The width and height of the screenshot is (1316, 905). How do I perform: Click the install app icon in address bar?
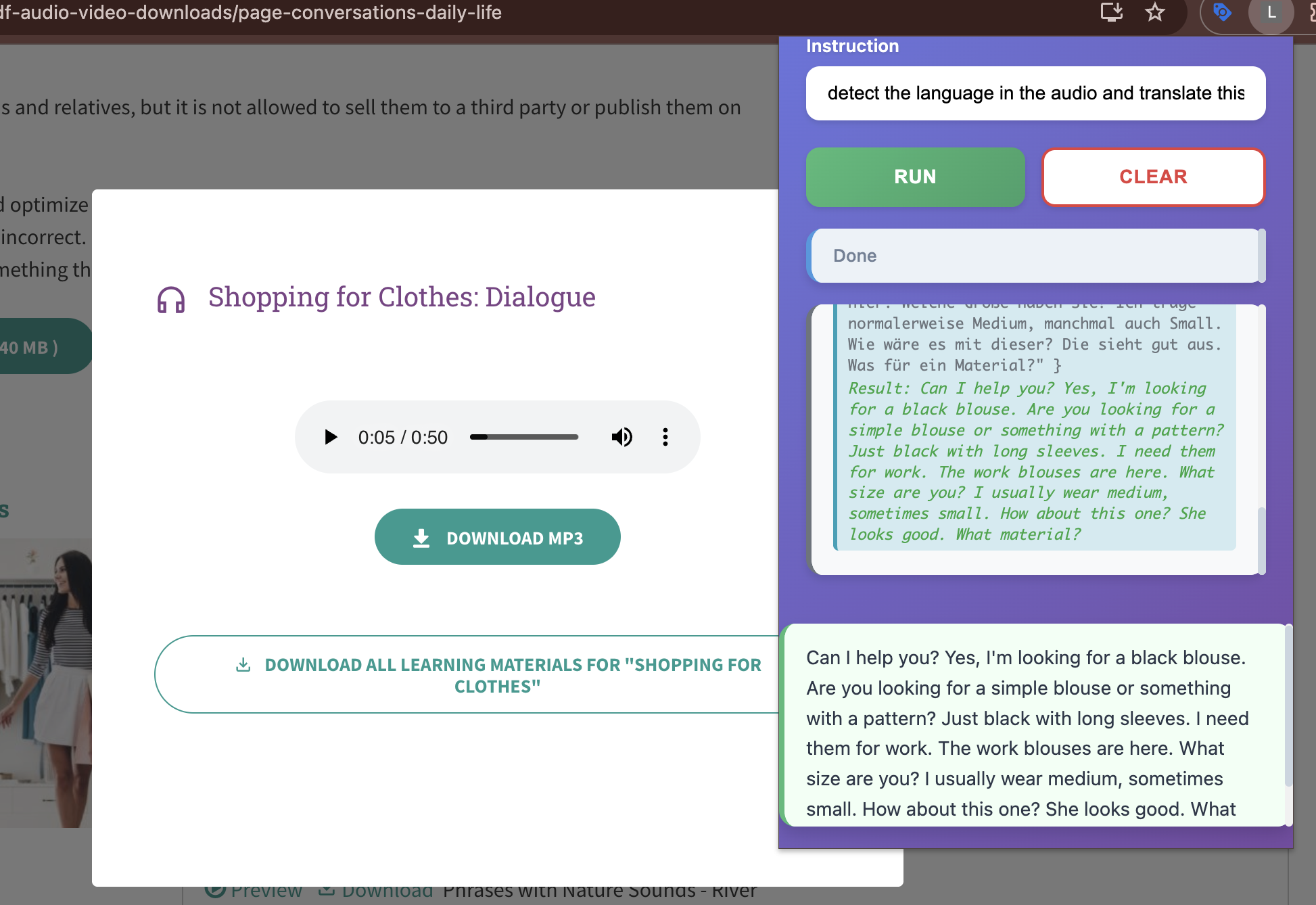[1112, 12]
